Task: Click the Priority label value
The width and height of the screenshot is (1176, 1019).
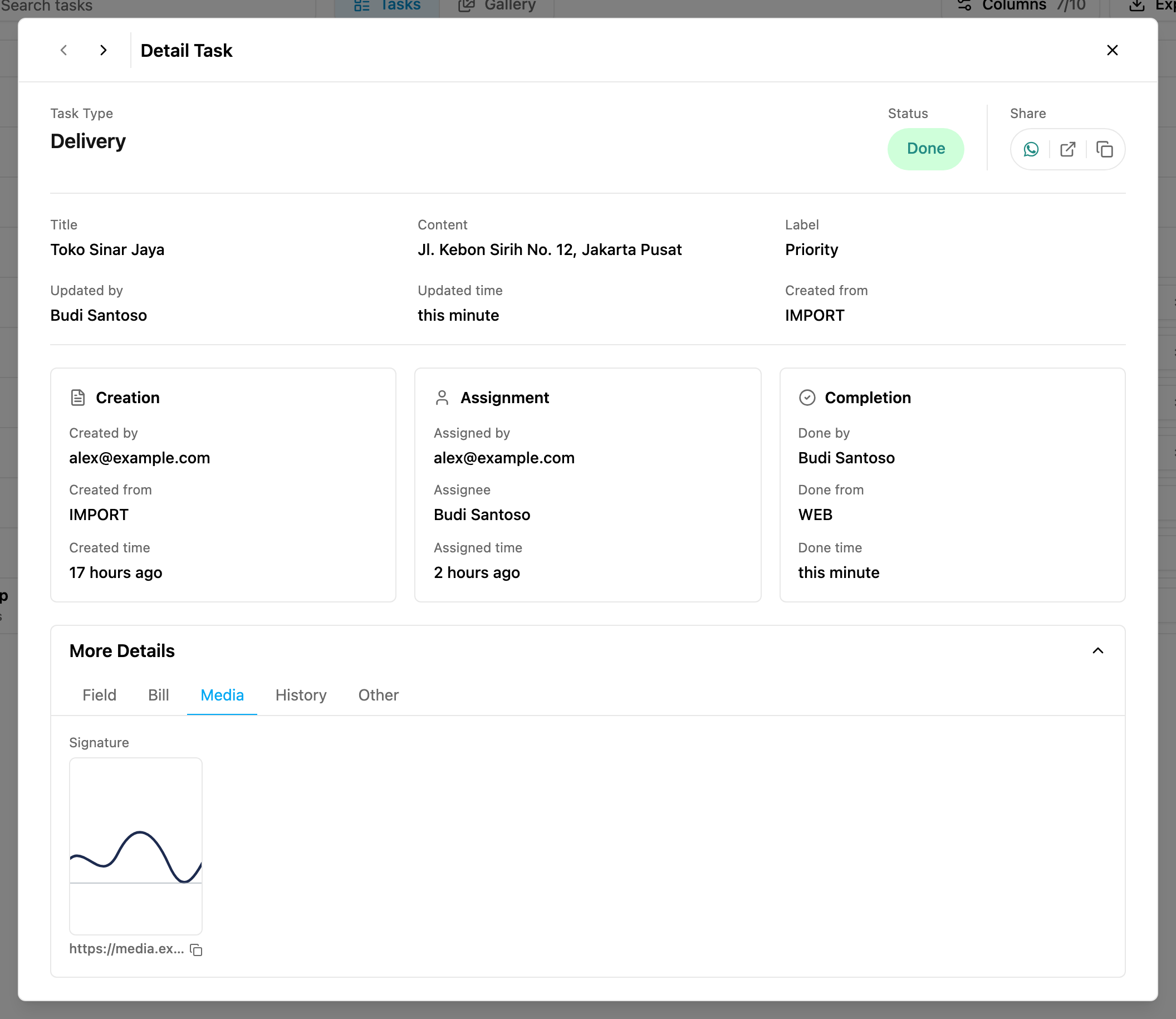Action: click(x=811, y=249)
